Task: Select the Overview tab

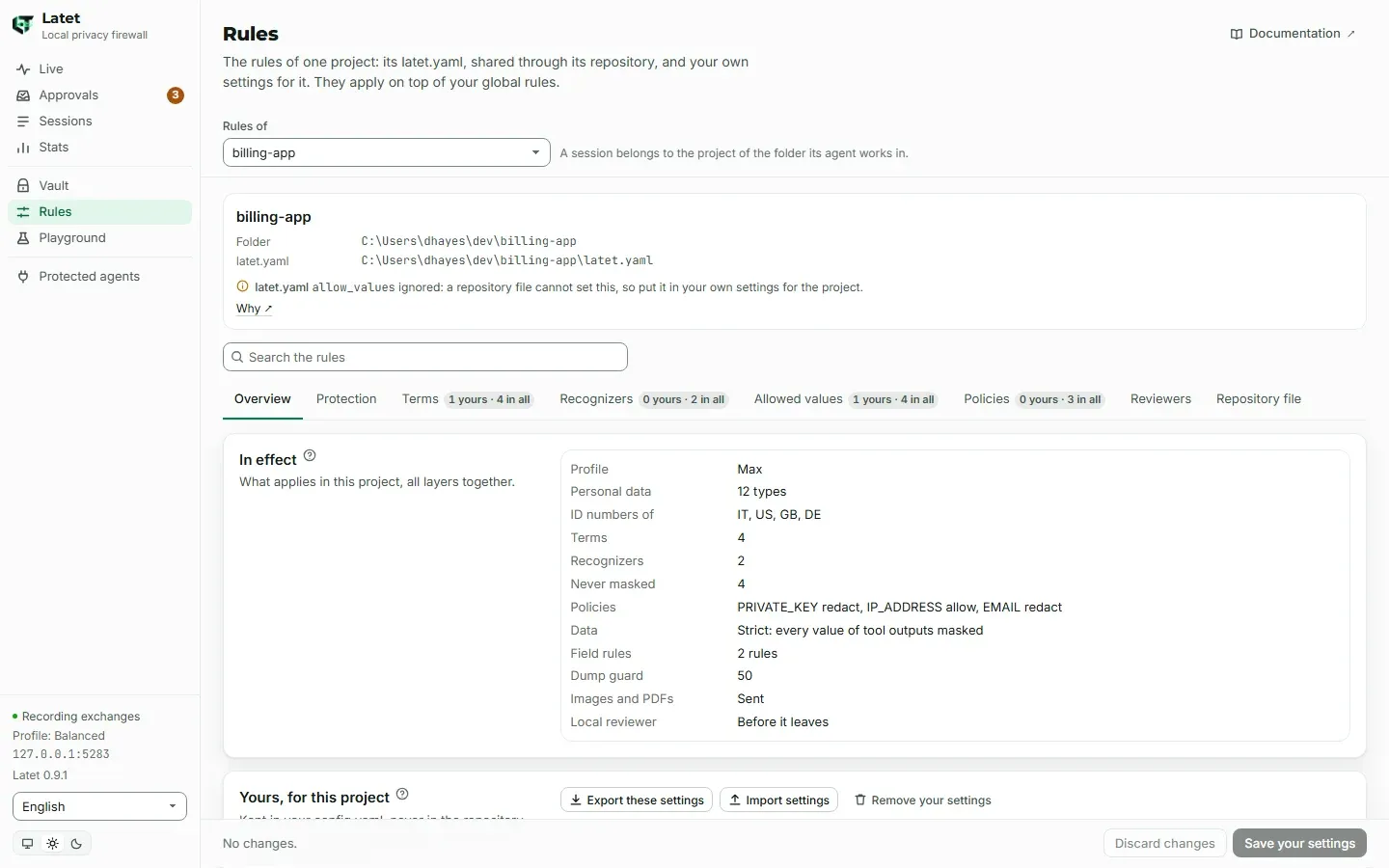Action: [262, 399]
